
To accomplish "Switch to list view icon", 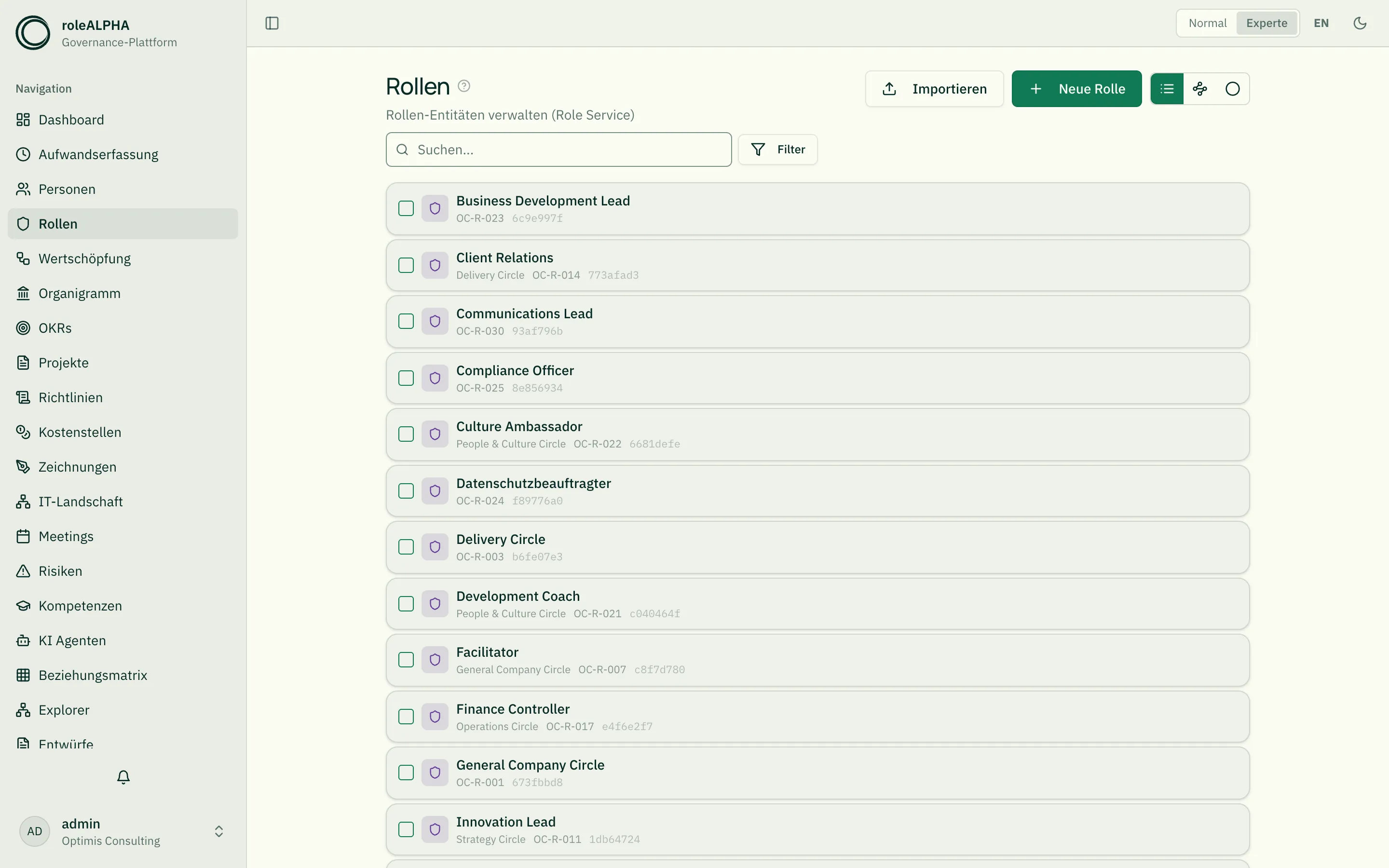I will [1167, 89].
